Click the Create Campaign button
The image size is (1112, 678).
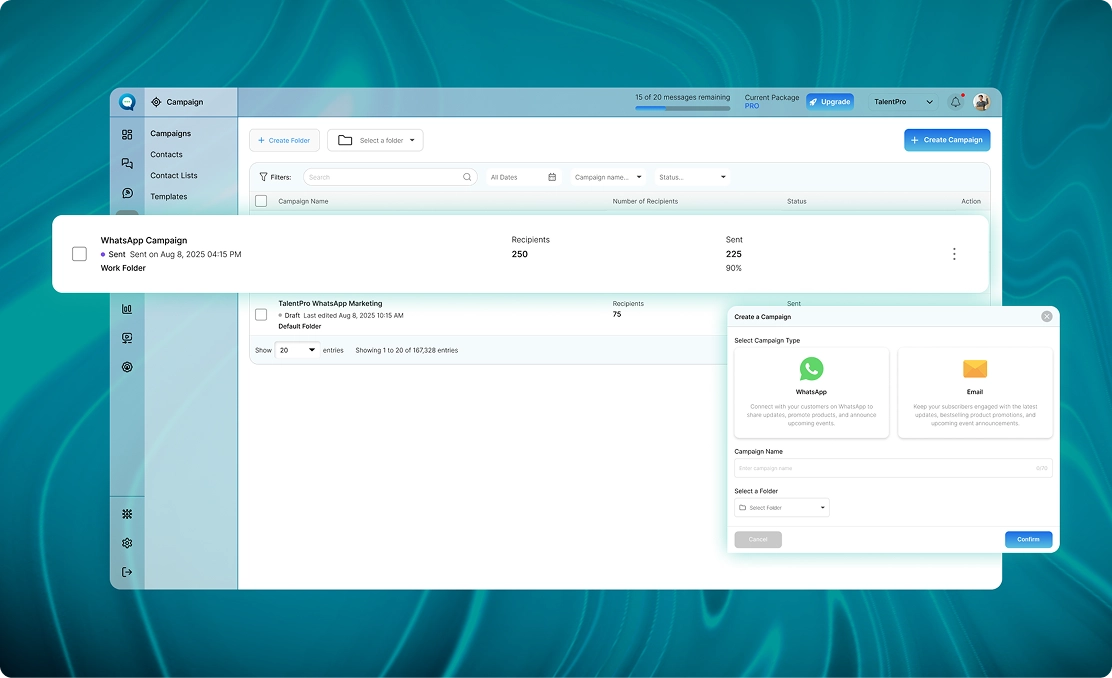pos(947,140)
